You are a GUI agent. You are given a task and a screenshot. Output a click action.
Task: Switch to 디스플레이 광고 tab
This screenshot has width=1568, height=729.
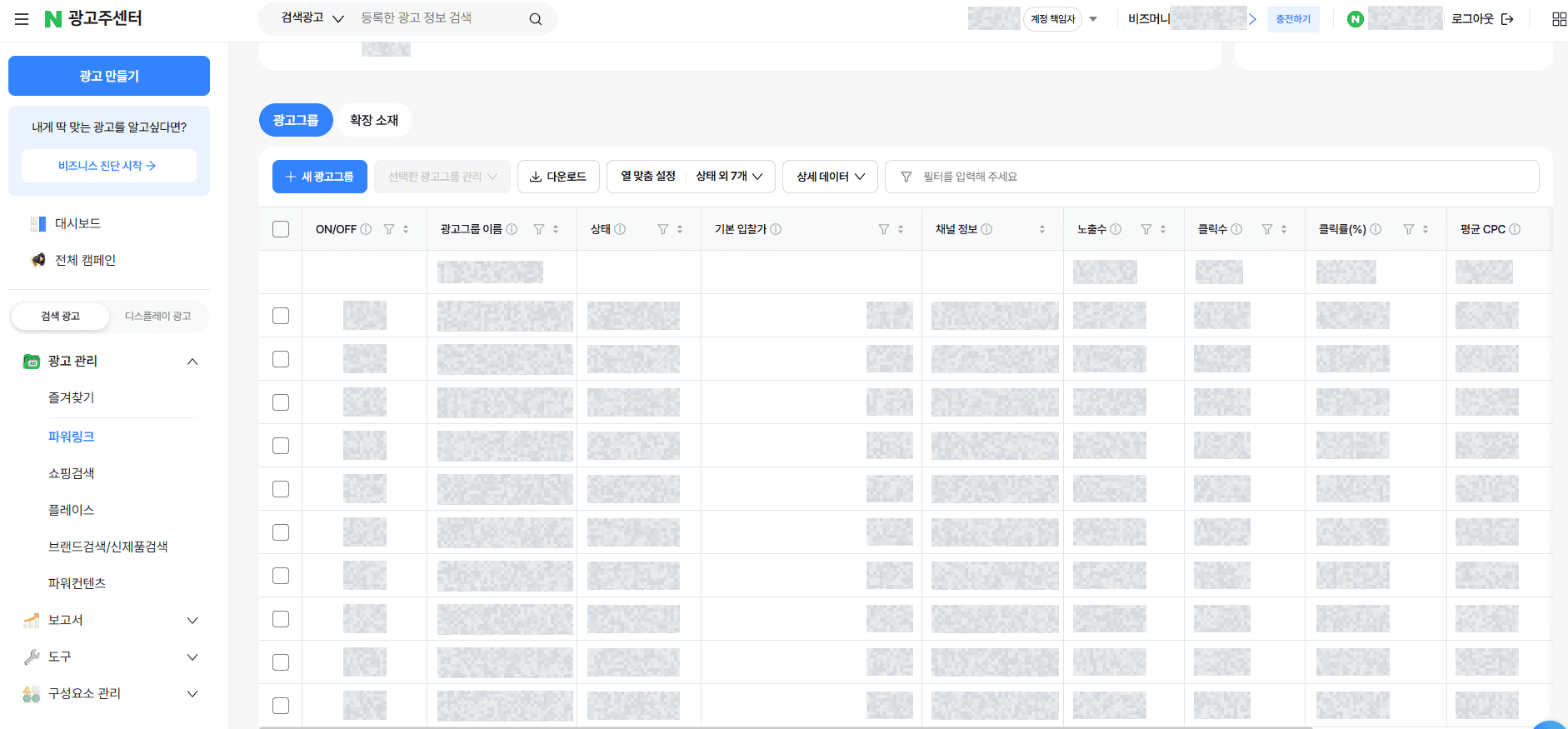click(x=157, y=316)
